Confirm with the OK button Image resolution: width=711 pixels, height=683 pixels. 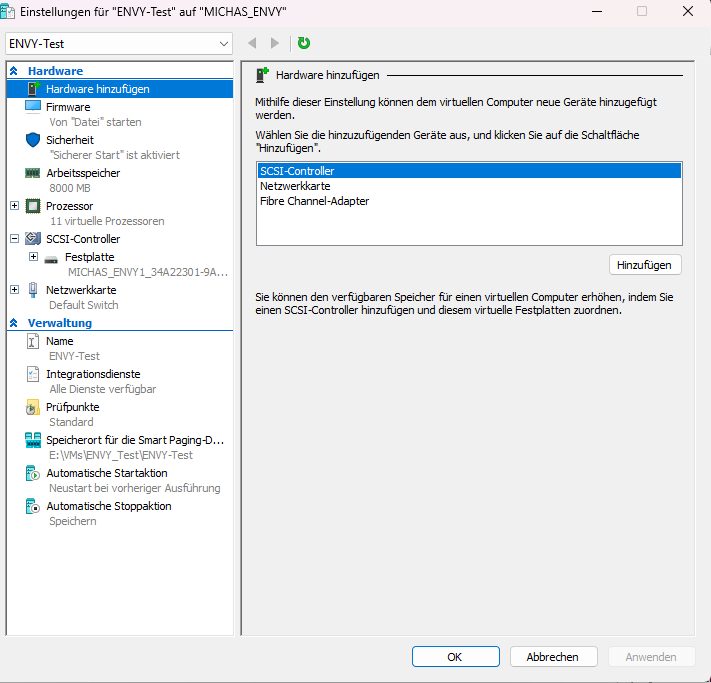pos(455,657)
